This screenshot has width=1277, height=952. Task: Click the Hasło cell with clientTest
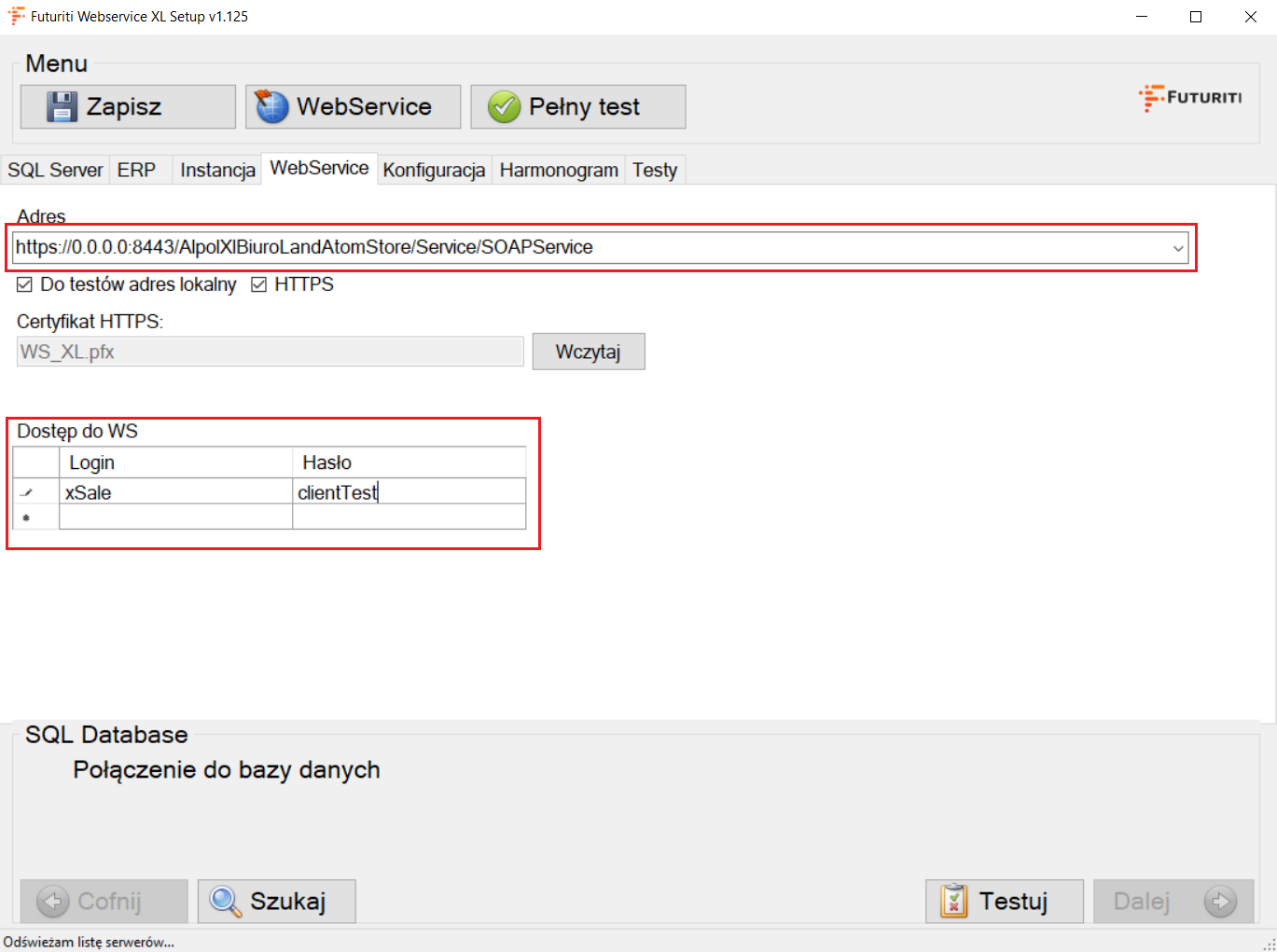click(x=409, y=492)
